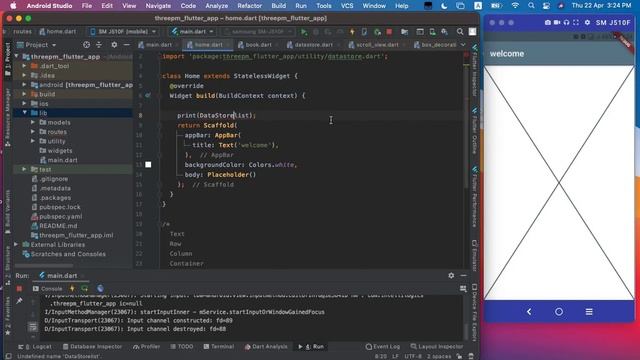
Task: Open macOS Spotlight search in menu bar
Action: coord(531,6)
